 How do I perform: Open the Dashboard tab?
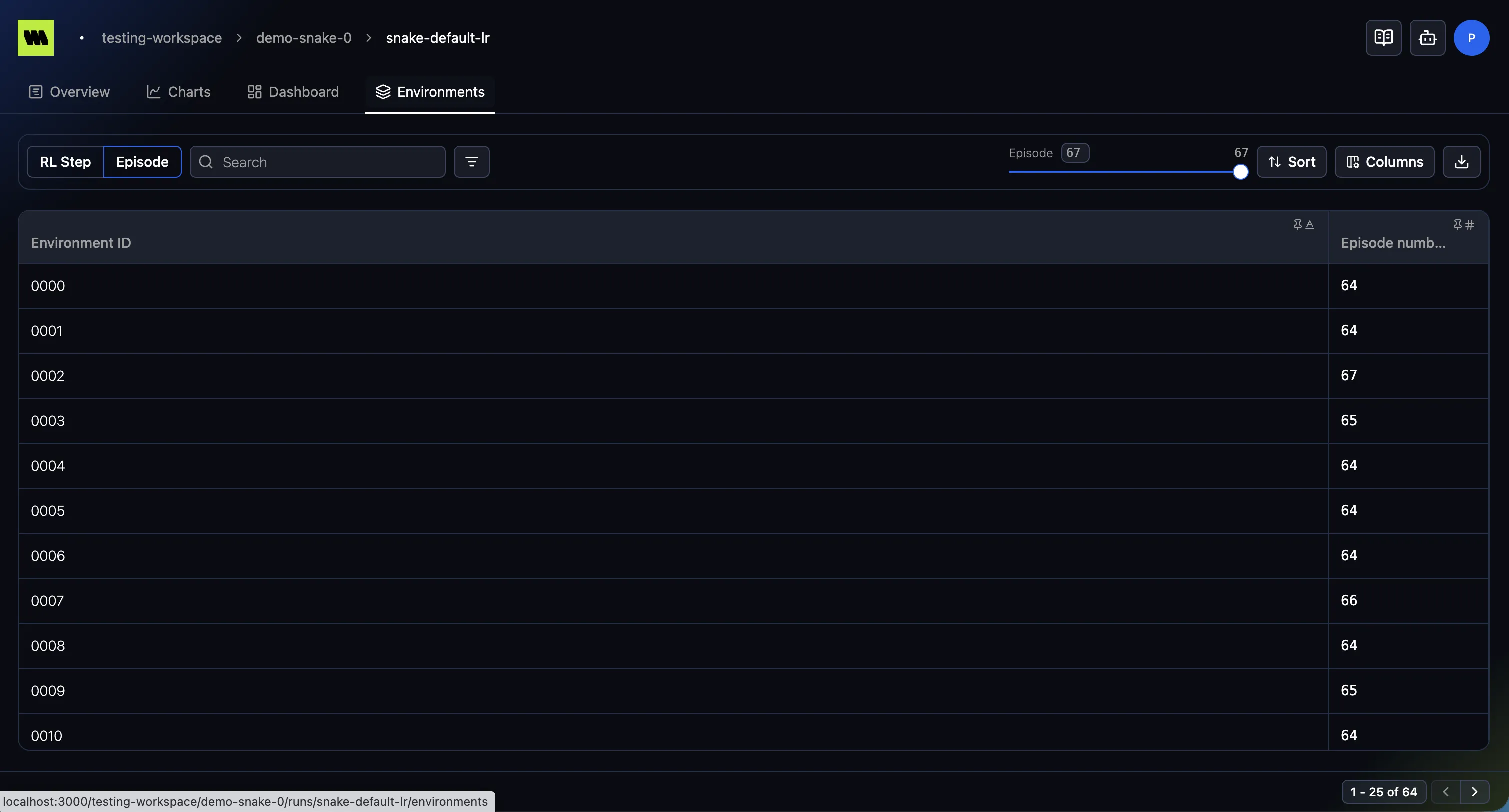(293, 92)
